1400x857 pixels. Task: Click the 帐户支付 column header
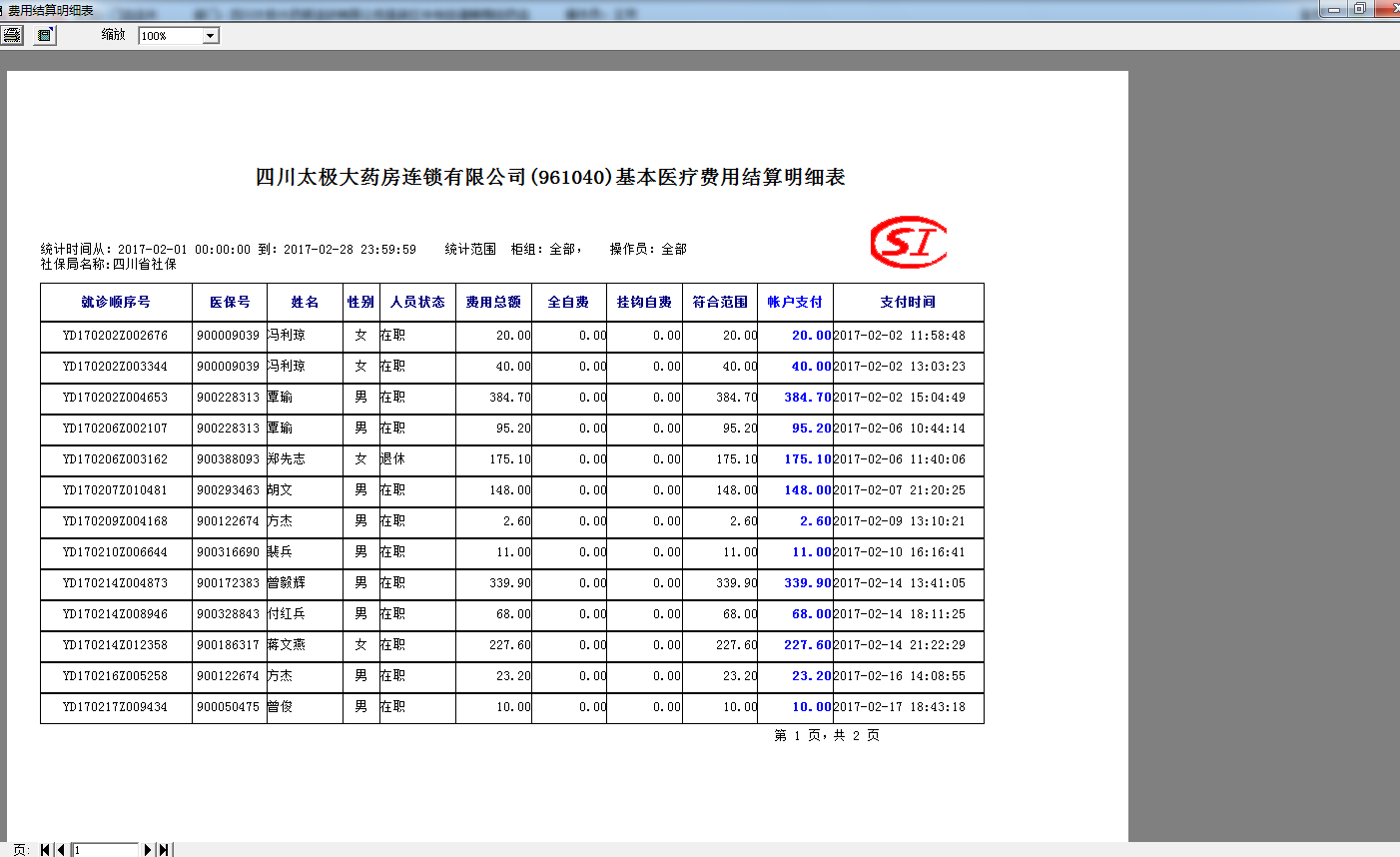[x=795, y=302]
